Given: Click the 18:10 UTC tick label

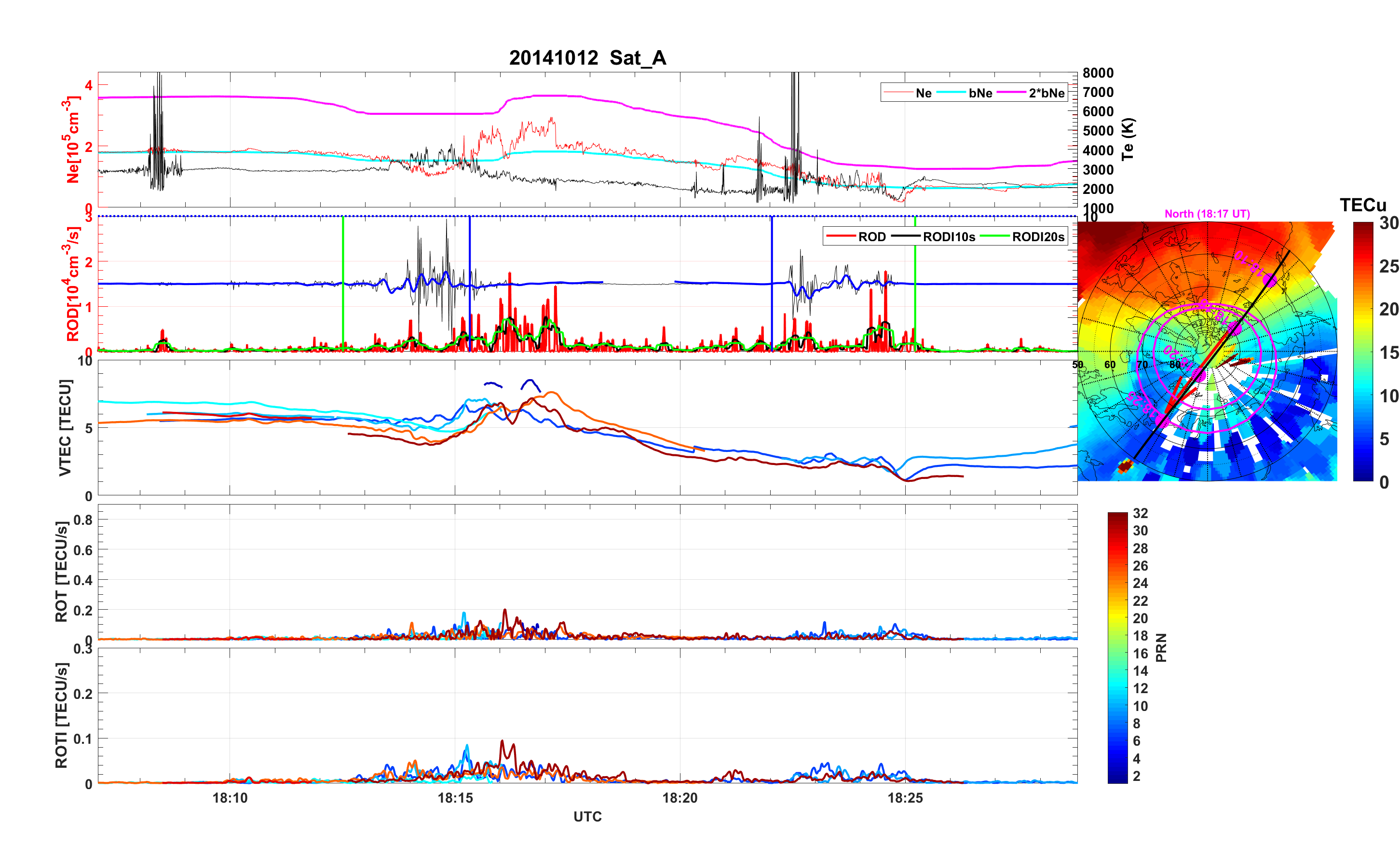Looking at the screenshot, I should (230, 797).
